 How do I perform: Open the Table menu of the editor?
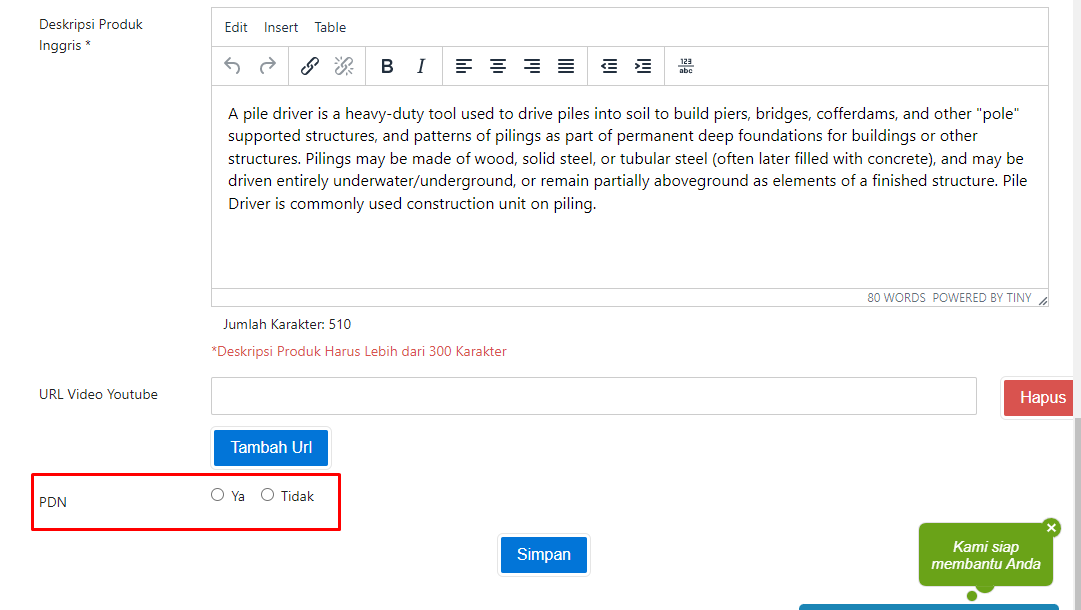(x=330, y=28)
